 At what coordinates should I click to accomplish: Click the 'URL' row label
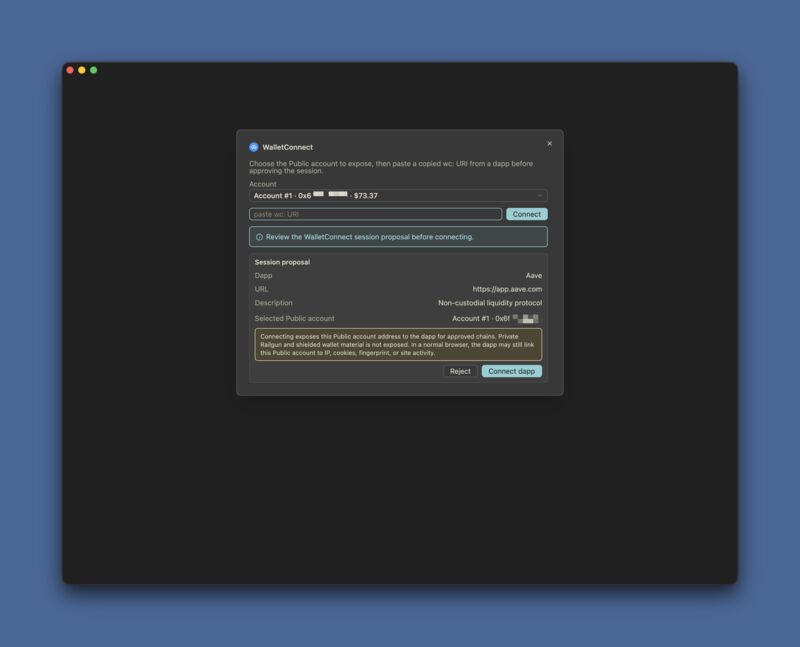coord(261,289)
